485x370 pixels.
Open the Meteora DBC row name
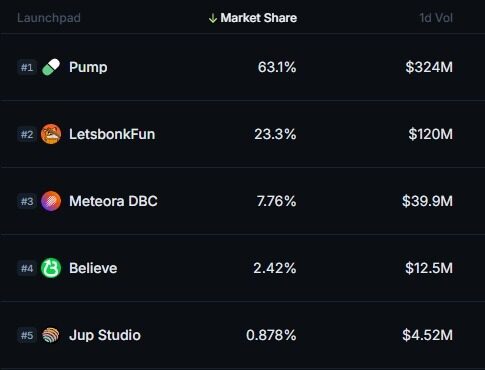click(113, 201)
